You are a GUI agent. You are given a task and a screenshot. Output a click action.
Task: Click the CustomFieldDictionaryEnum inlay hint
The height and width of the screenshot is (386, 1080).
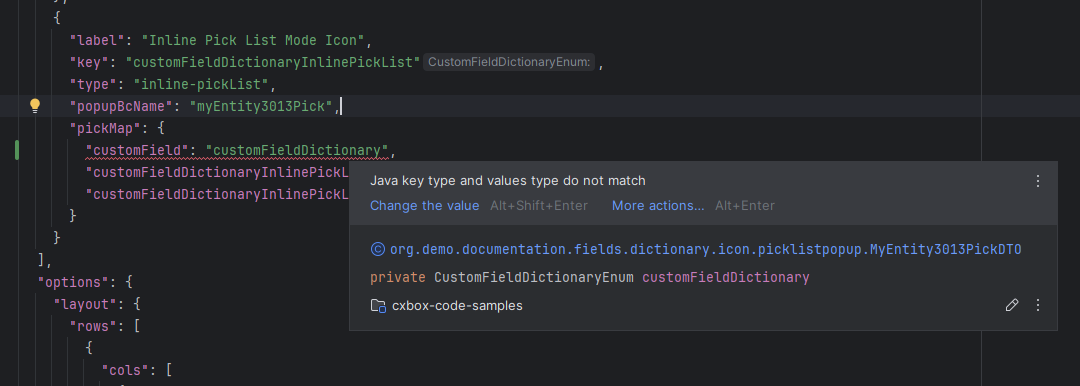509,62
